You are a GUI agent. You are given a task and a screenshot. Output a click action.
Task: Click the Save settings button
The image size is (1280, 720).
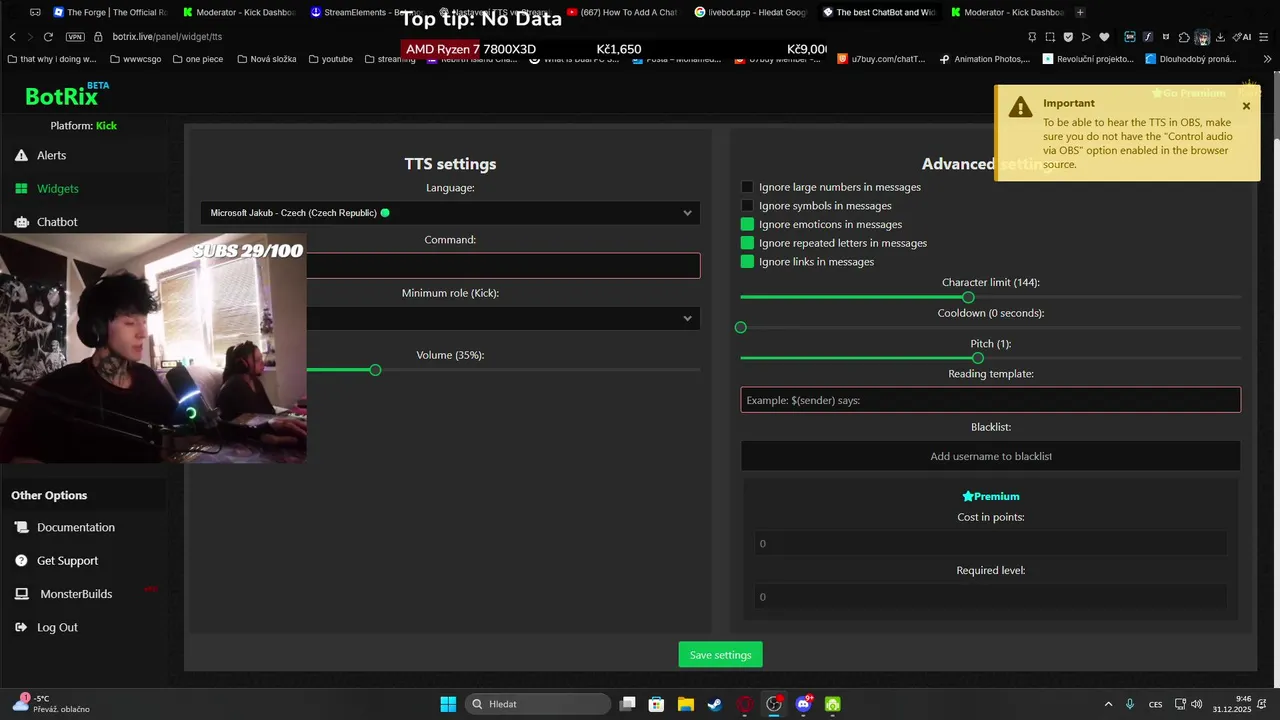coord(720,655)
